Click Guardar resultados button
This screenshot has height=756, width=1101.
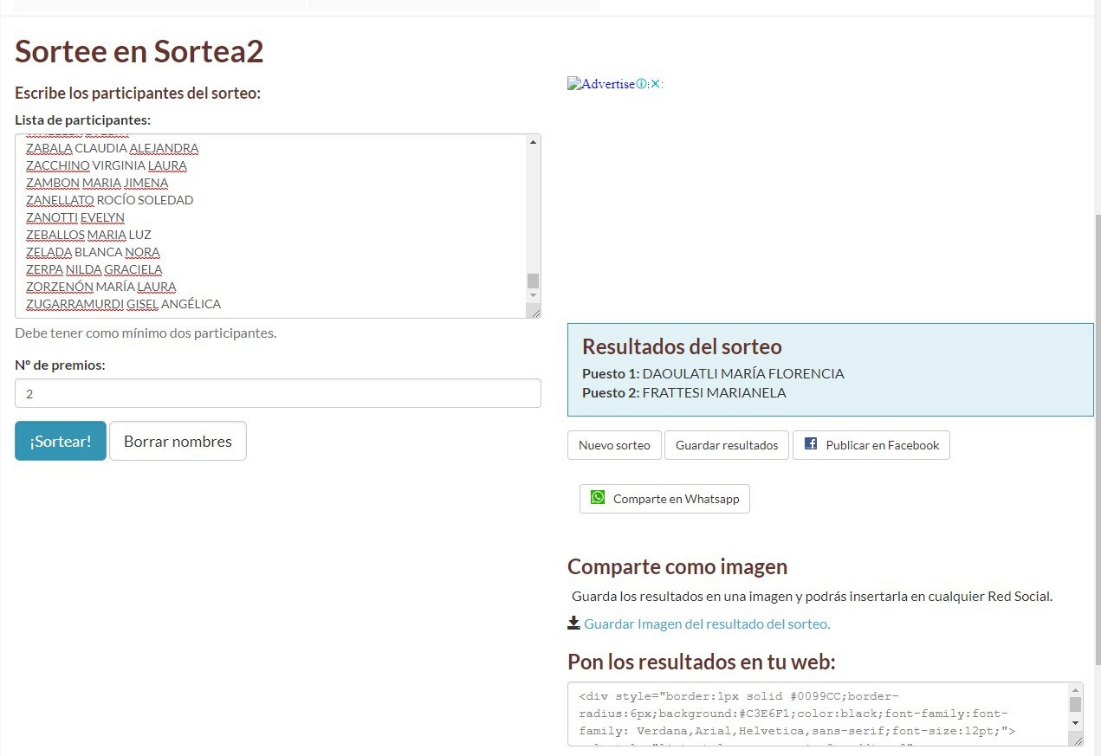click(727, 445)
